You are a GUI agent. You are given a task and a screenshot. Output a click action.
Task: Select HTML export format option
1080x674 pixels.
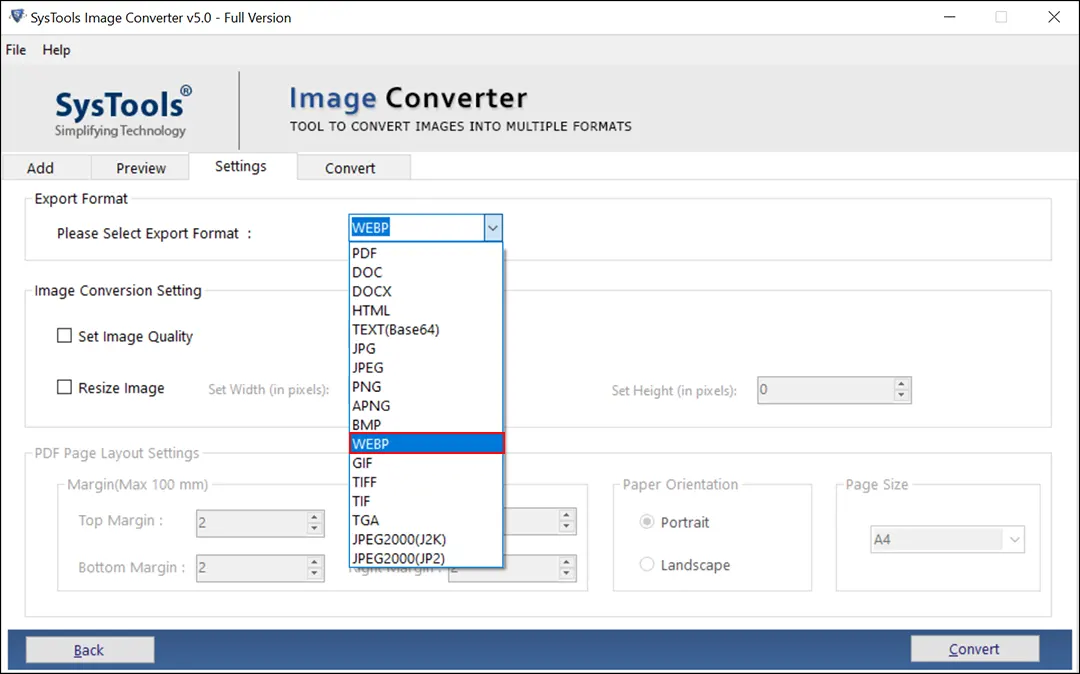pyautogui.click(x=426, y=310)
